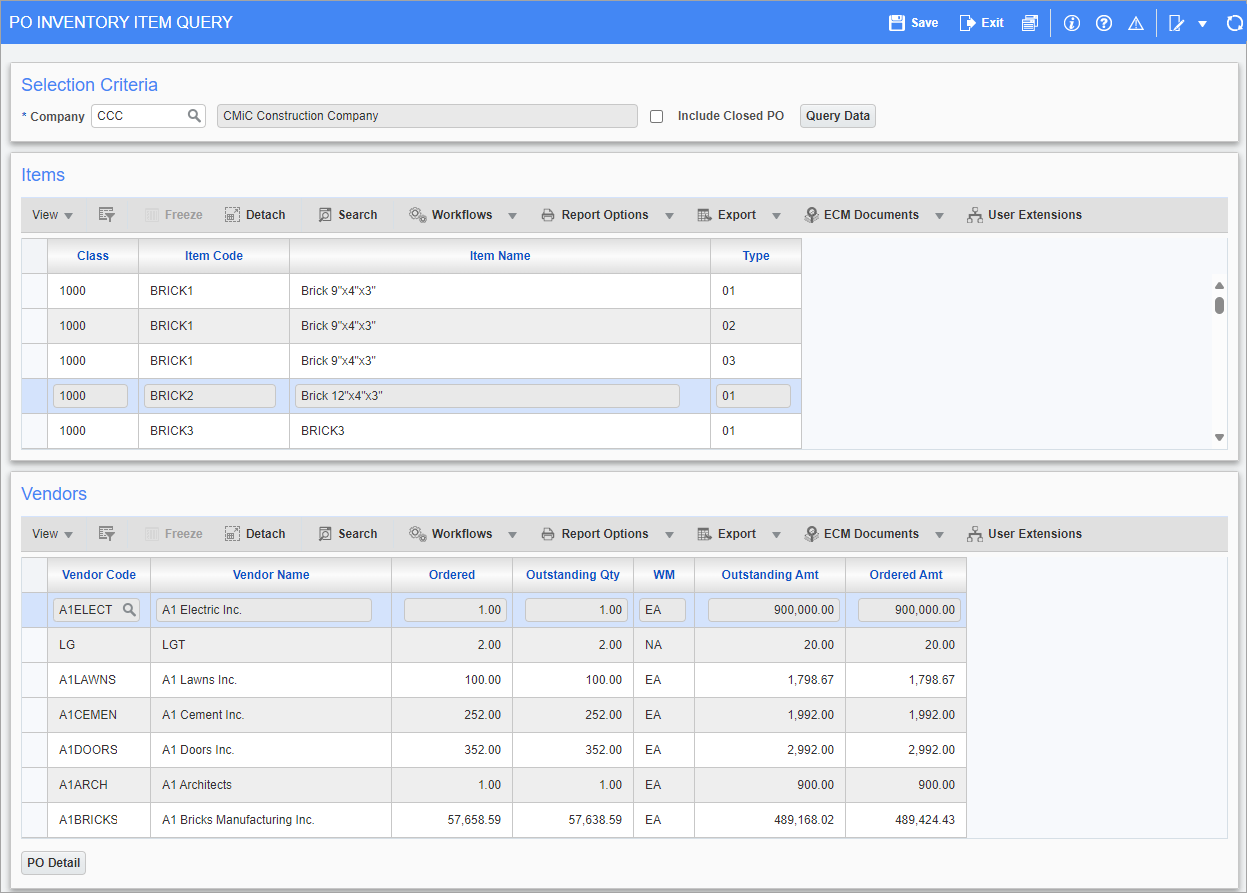Click the A1DOORS vendor code cell
Viewport: 1247px width, 893px height.
pyautogui.click(x=99, y=750)
